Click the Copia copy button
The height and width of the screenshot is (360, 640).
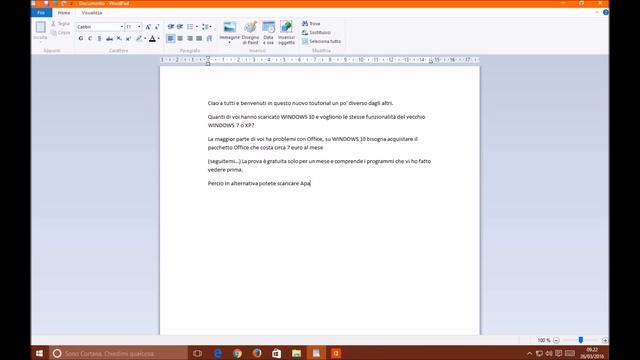60,32
